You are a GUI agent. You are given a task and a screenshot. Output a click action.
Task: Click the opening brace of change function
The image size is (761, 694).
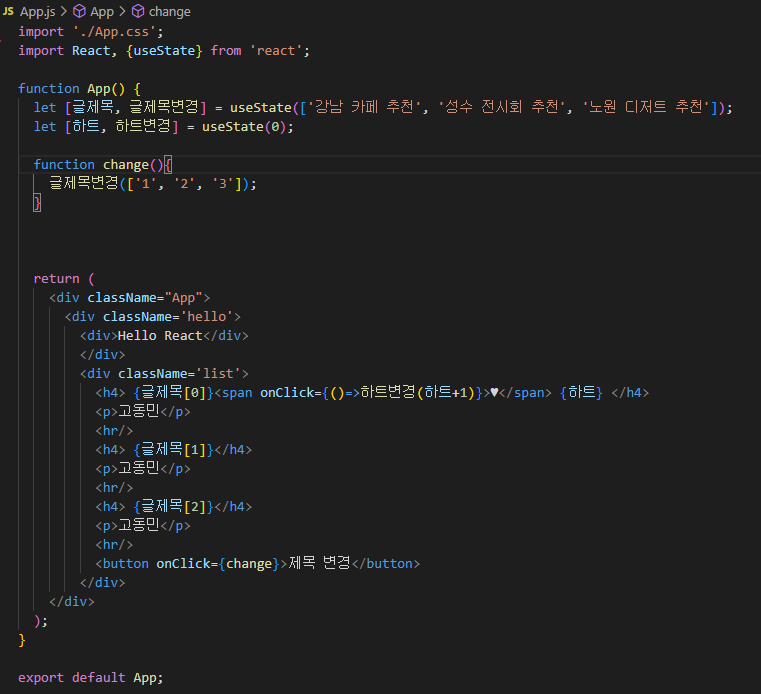(168, 165)
